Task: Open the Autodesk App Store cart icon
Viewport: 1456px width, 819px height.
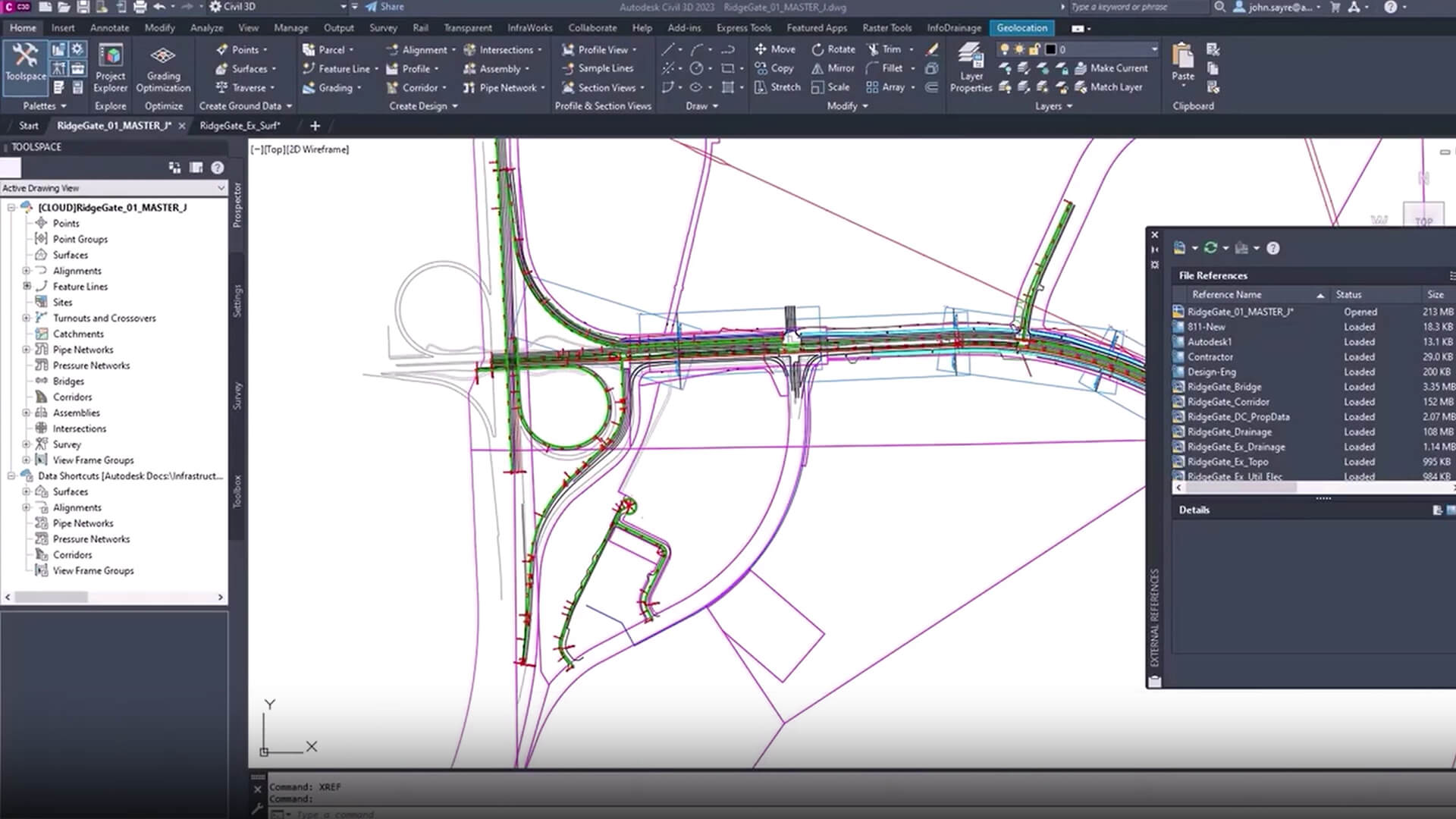Action: 1335,7
